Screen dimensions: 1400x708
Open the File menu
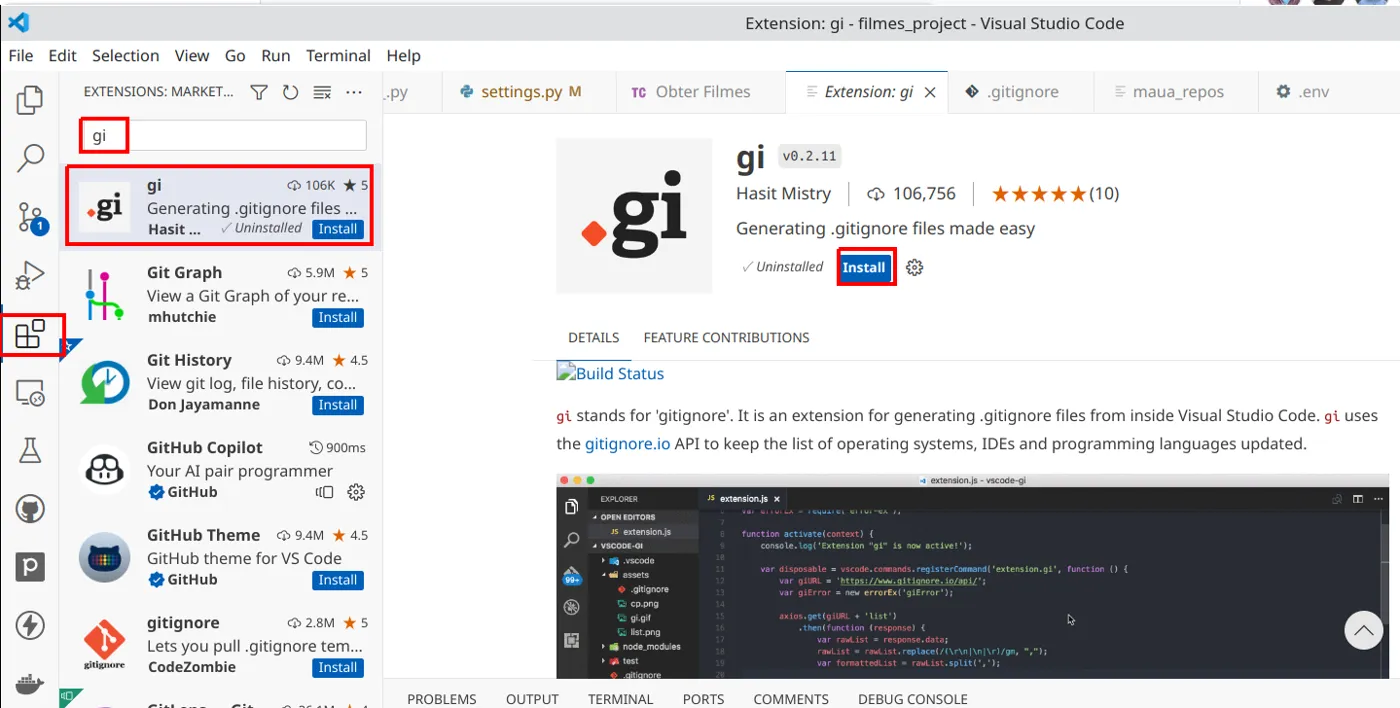tap(20, 56)
